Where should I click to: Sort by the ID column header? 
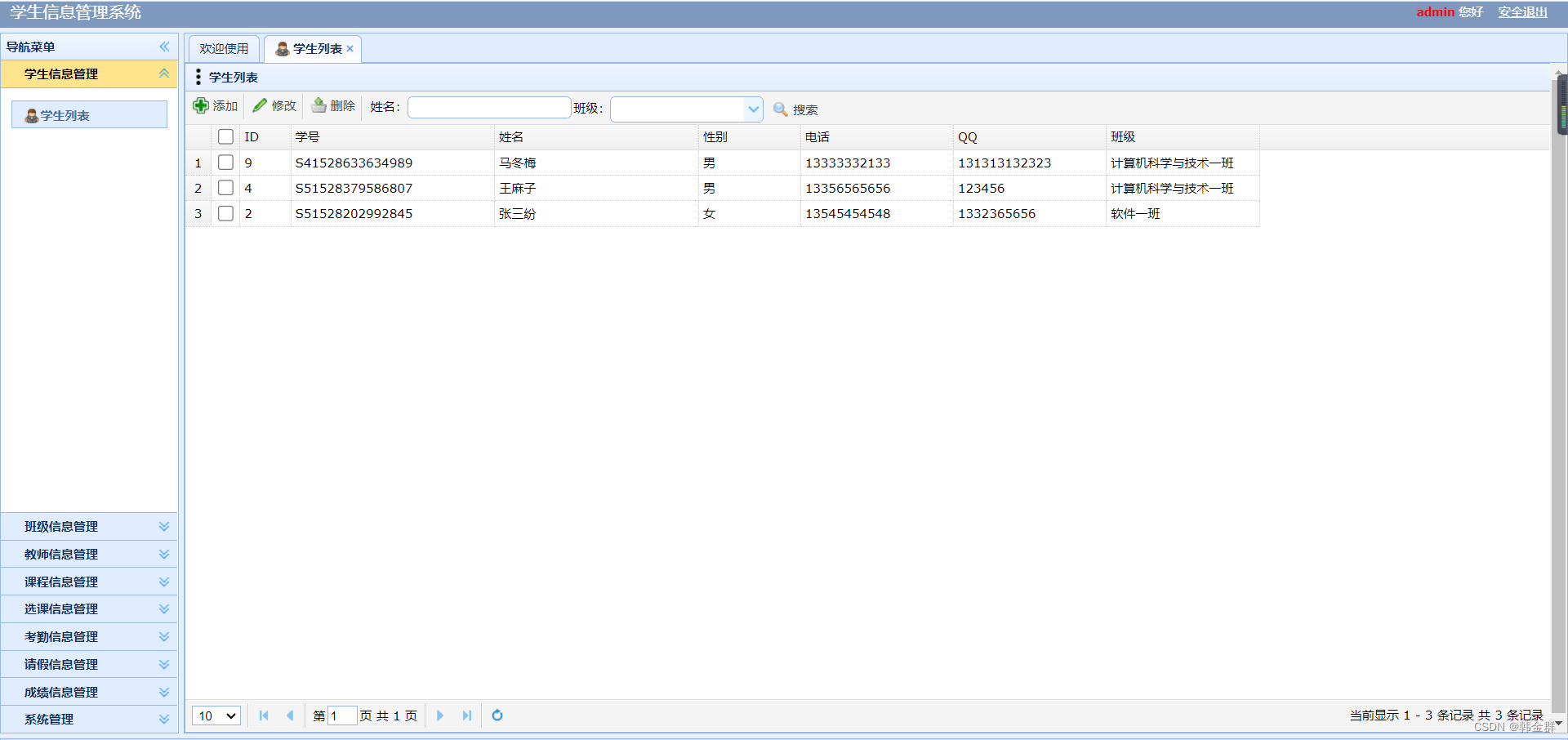(265, 136)
